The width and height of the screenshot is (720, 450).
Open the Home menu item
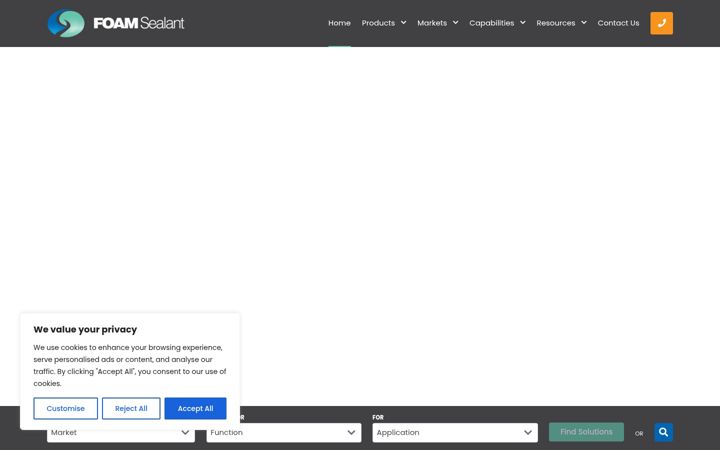(339, 23)
